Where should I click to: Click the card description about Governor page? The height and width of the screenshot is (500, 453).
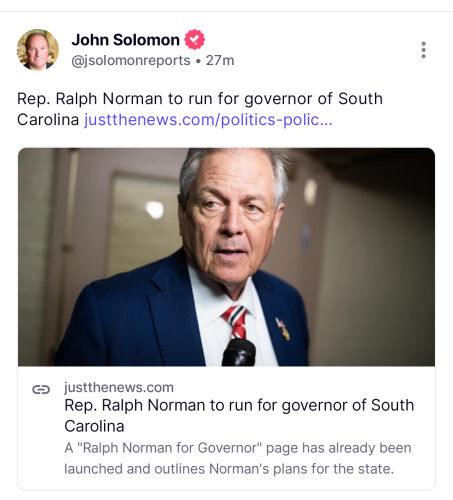click(x=237, y=458)
